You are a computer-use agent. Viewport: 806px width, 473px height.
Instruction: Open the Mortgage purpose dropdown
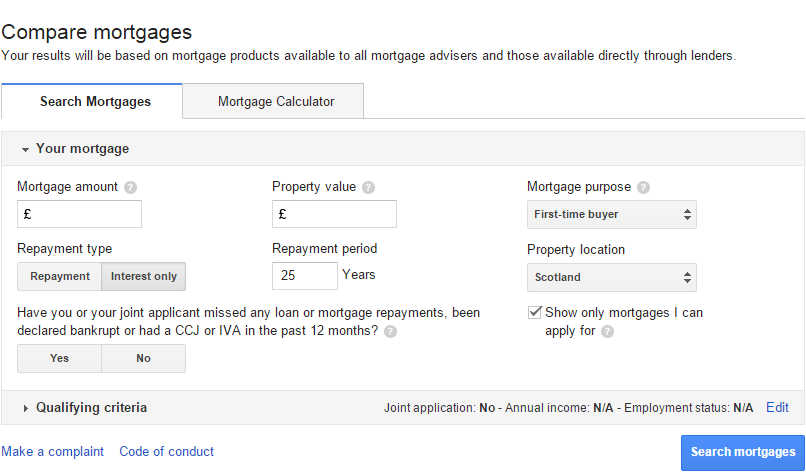(x=611, y=214)
